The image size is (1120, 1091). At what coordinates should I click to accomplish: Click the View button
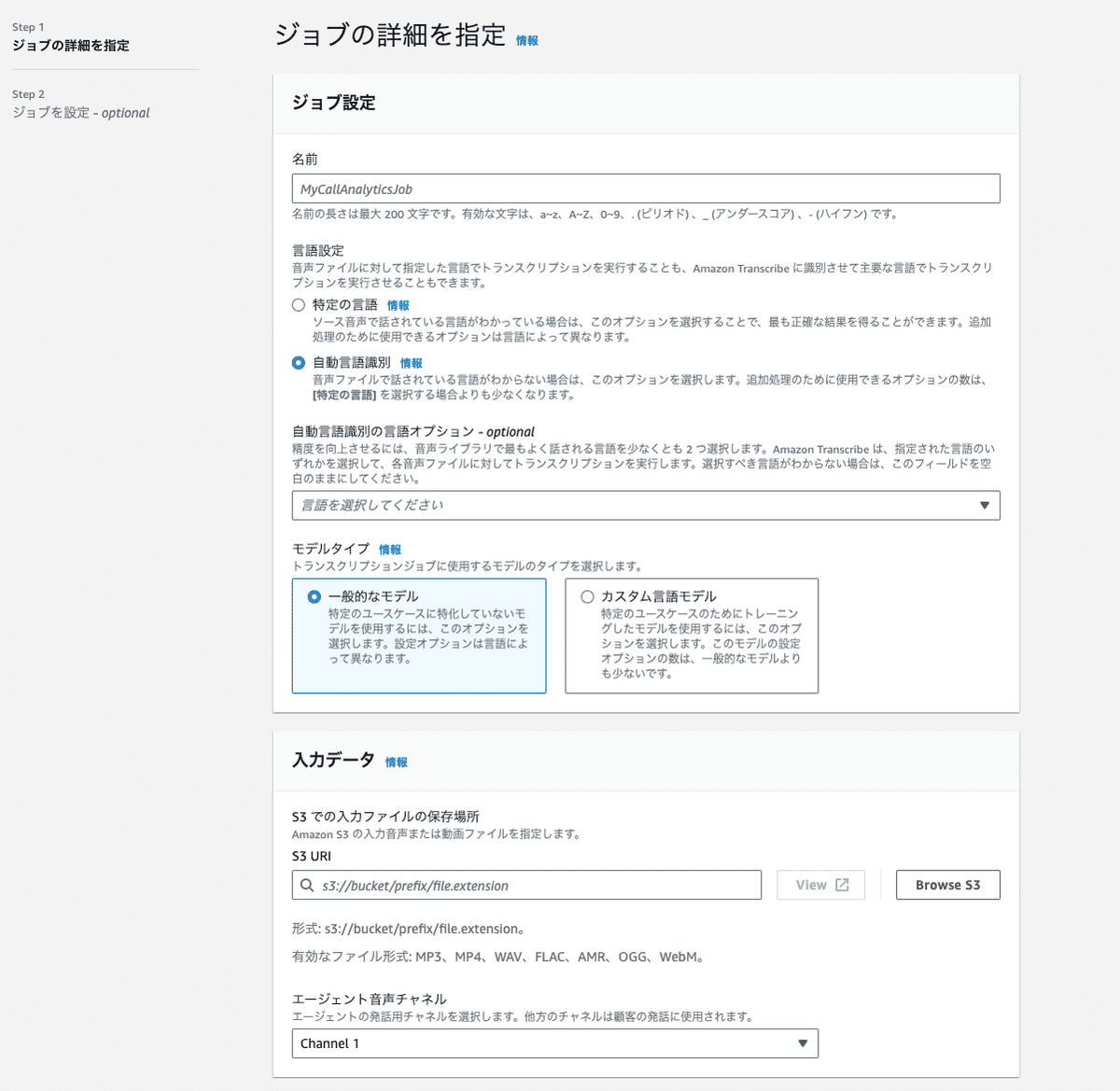[x=821, y=885]
